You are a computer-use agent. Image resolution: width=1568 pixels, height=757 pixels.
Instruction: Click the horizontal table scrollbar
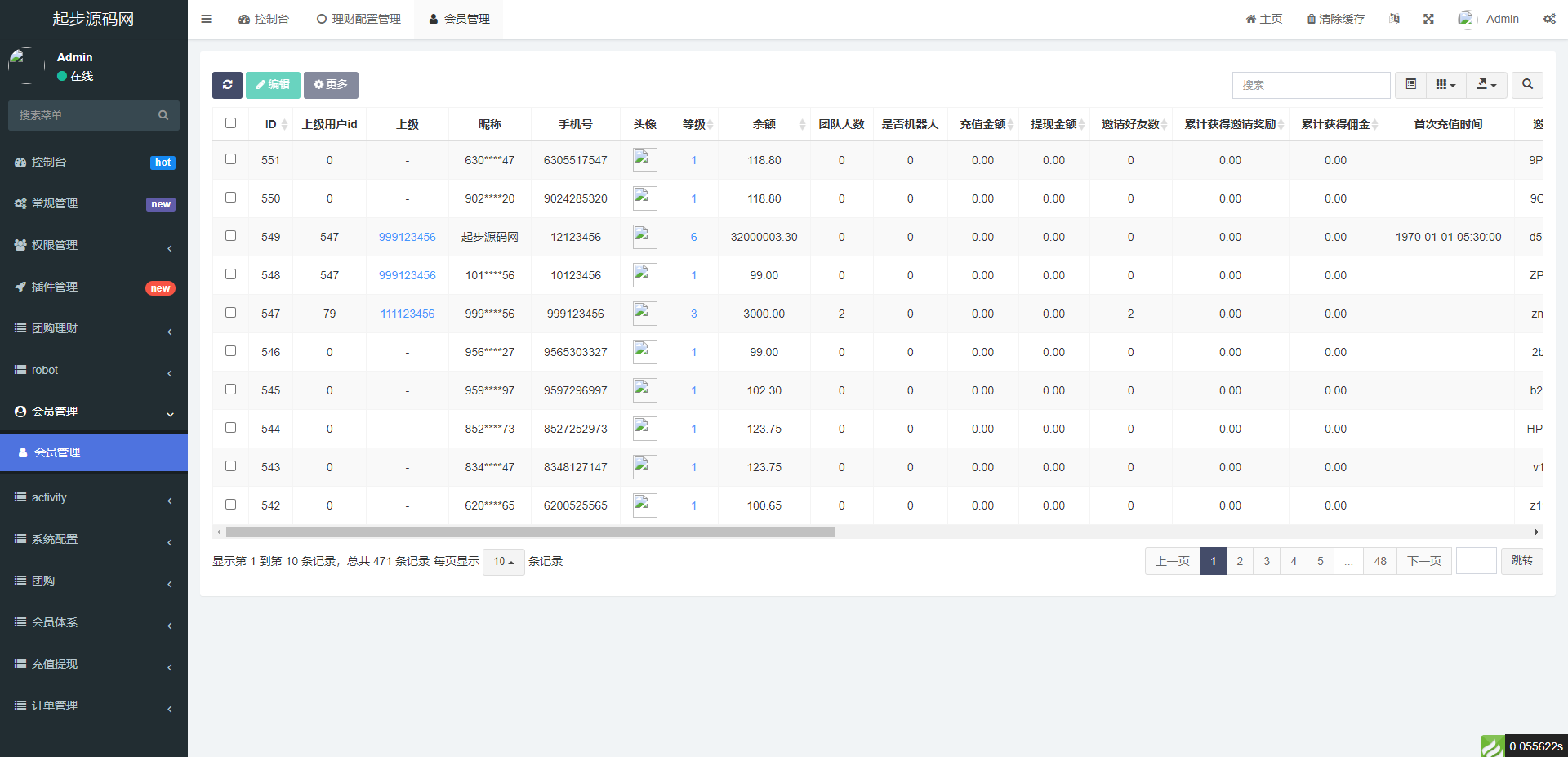[530, 532]
